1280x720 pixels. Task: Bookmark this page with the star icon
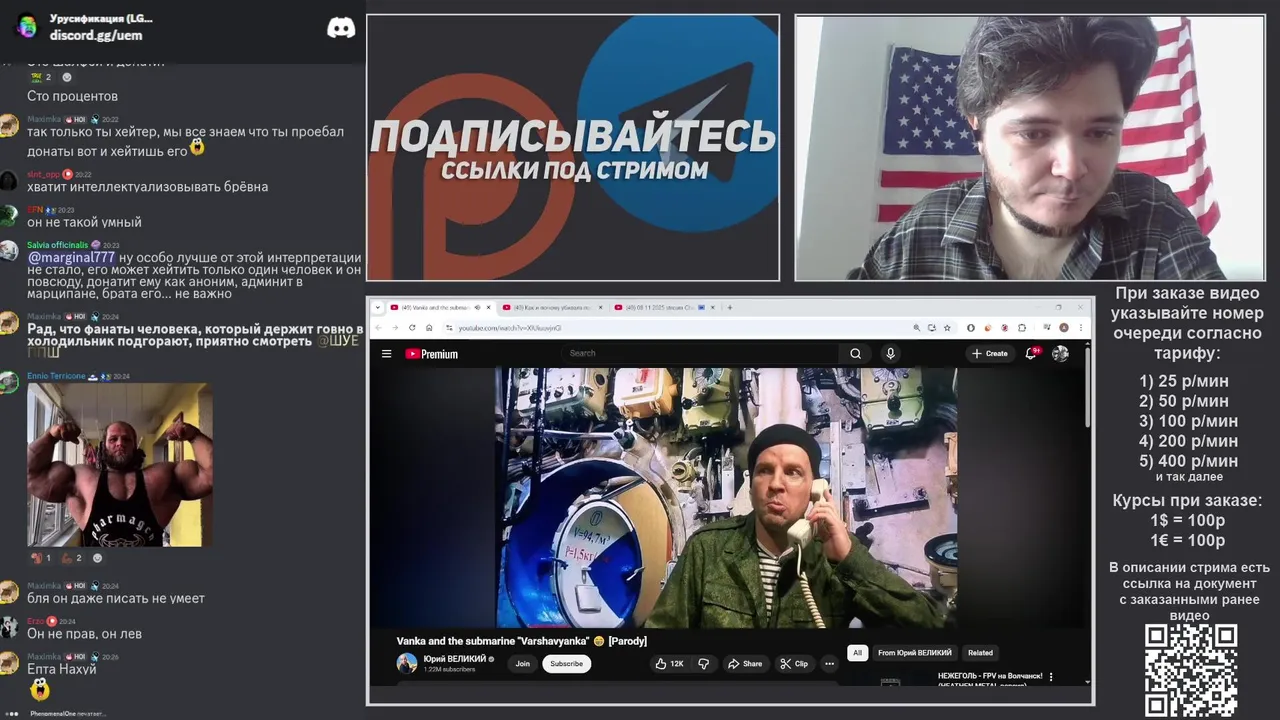pyautogui.click(x=947, y=327)
